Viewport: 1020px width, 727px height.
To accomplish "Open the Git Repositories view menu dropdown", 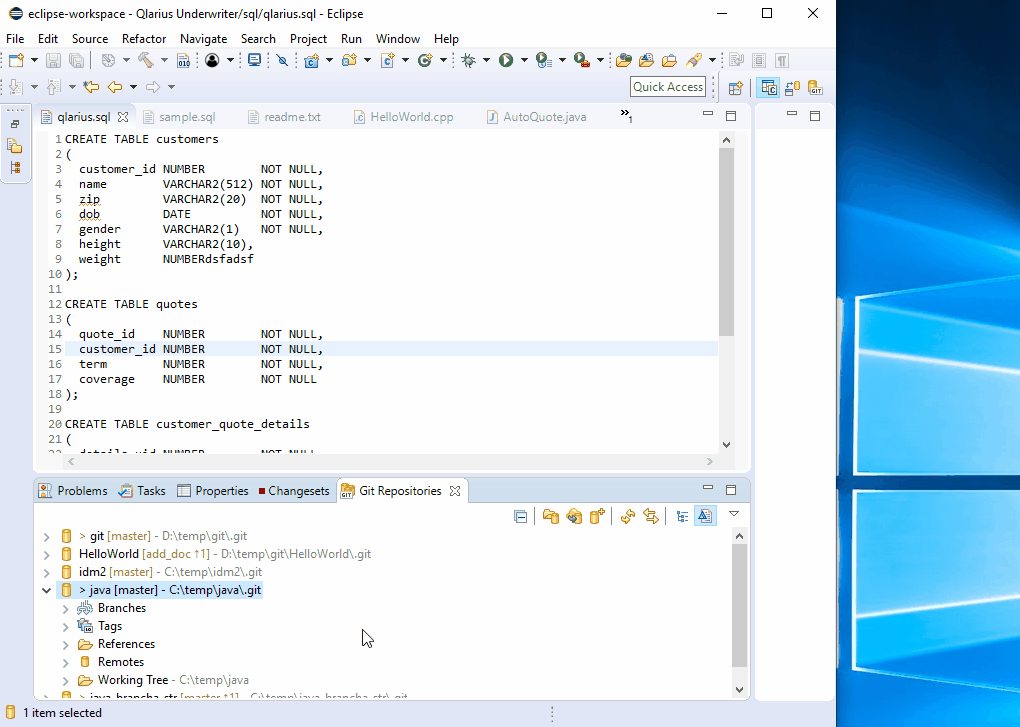I will (734, 514).
